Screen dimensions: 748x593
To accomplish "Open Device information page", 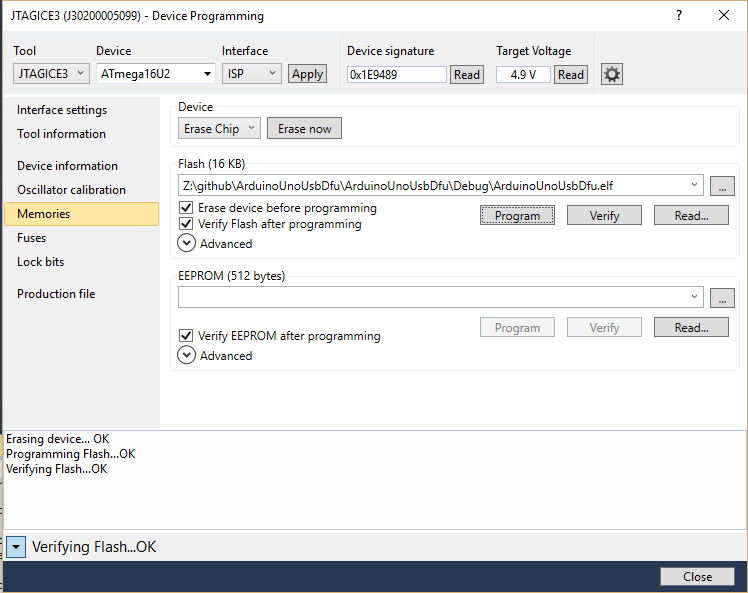I will pos(67,166).
